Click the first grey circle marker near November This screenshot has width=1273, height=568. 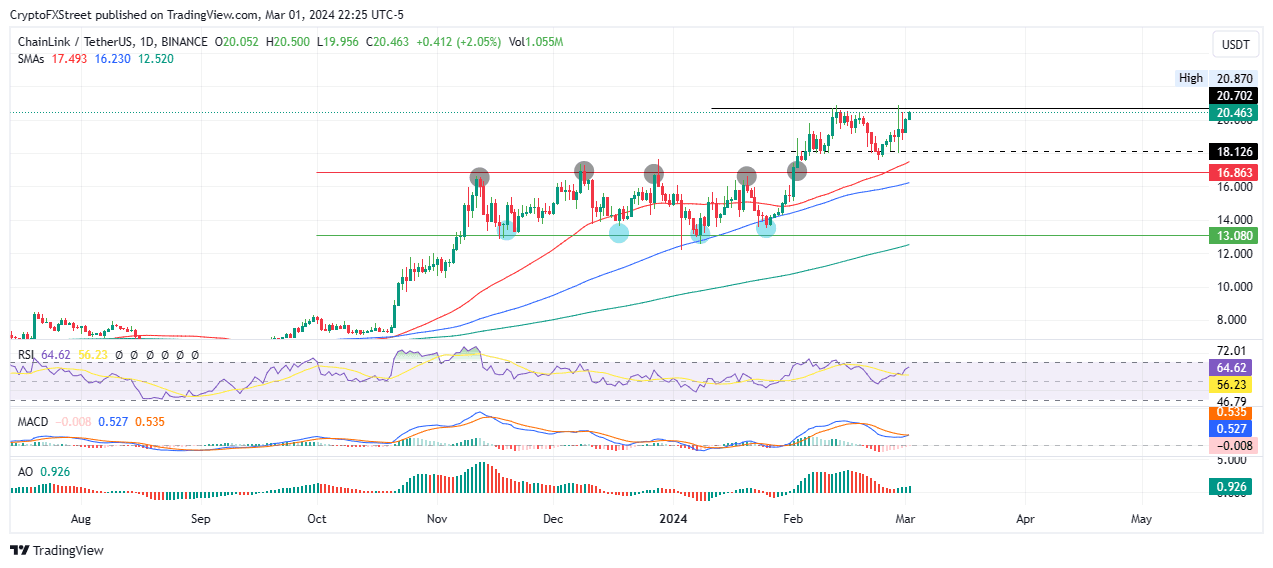tap(480, 177)
